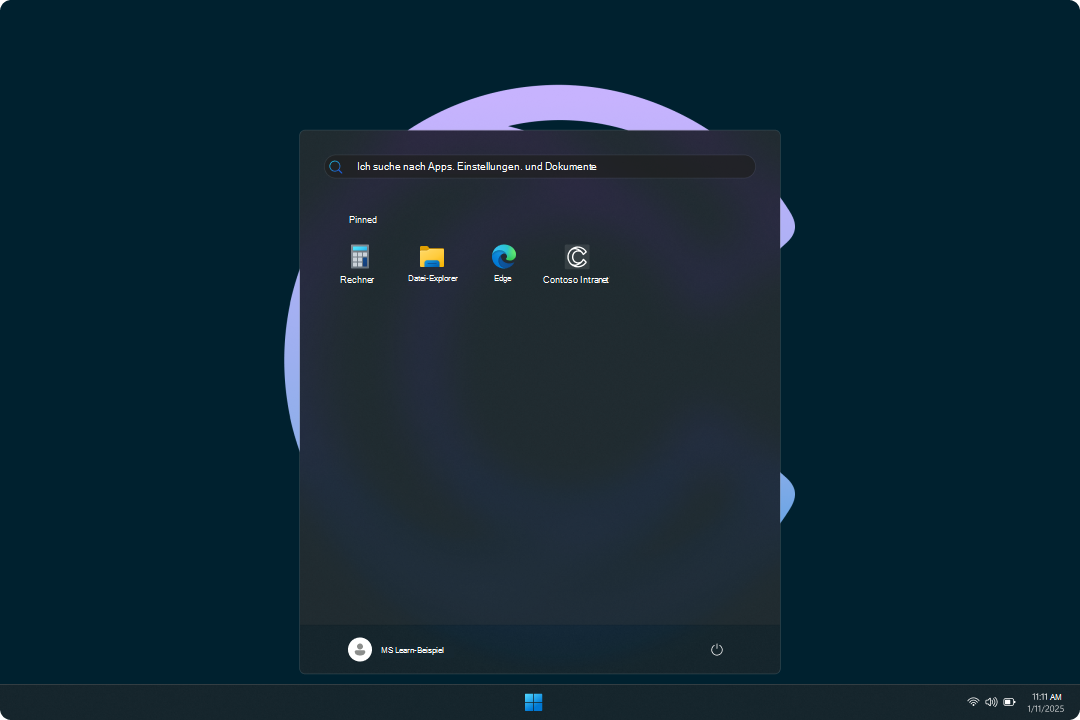Click the Datei-Explorer label text
This screenshot has width=1080, height=720.
coord(432,279)
